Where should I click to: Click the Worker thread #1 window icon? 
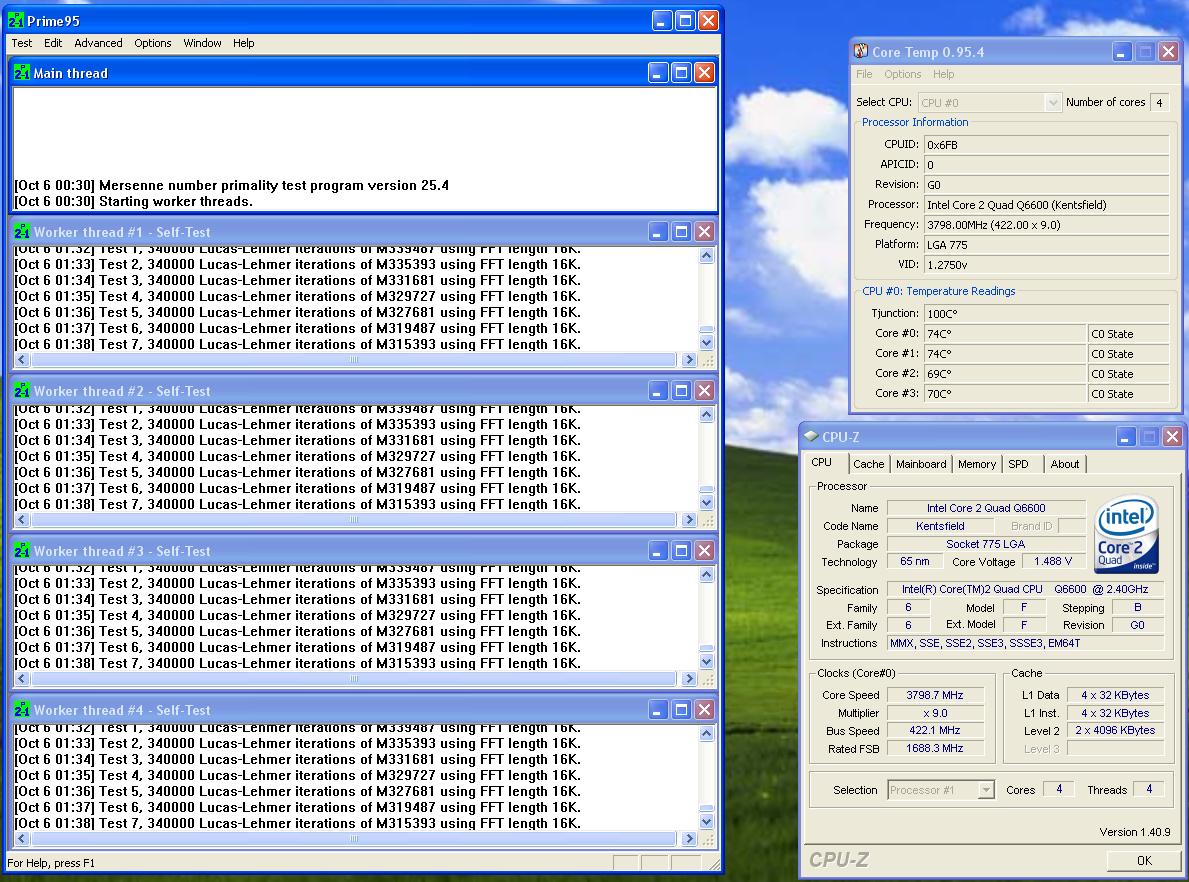click(22, 232)
